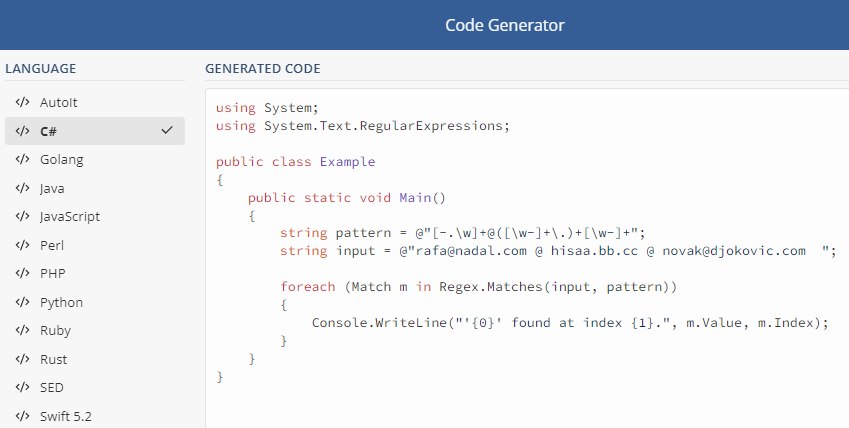Screen dimensions: 849x428
Task: Click the code icon next to Java
Action: 22,188
